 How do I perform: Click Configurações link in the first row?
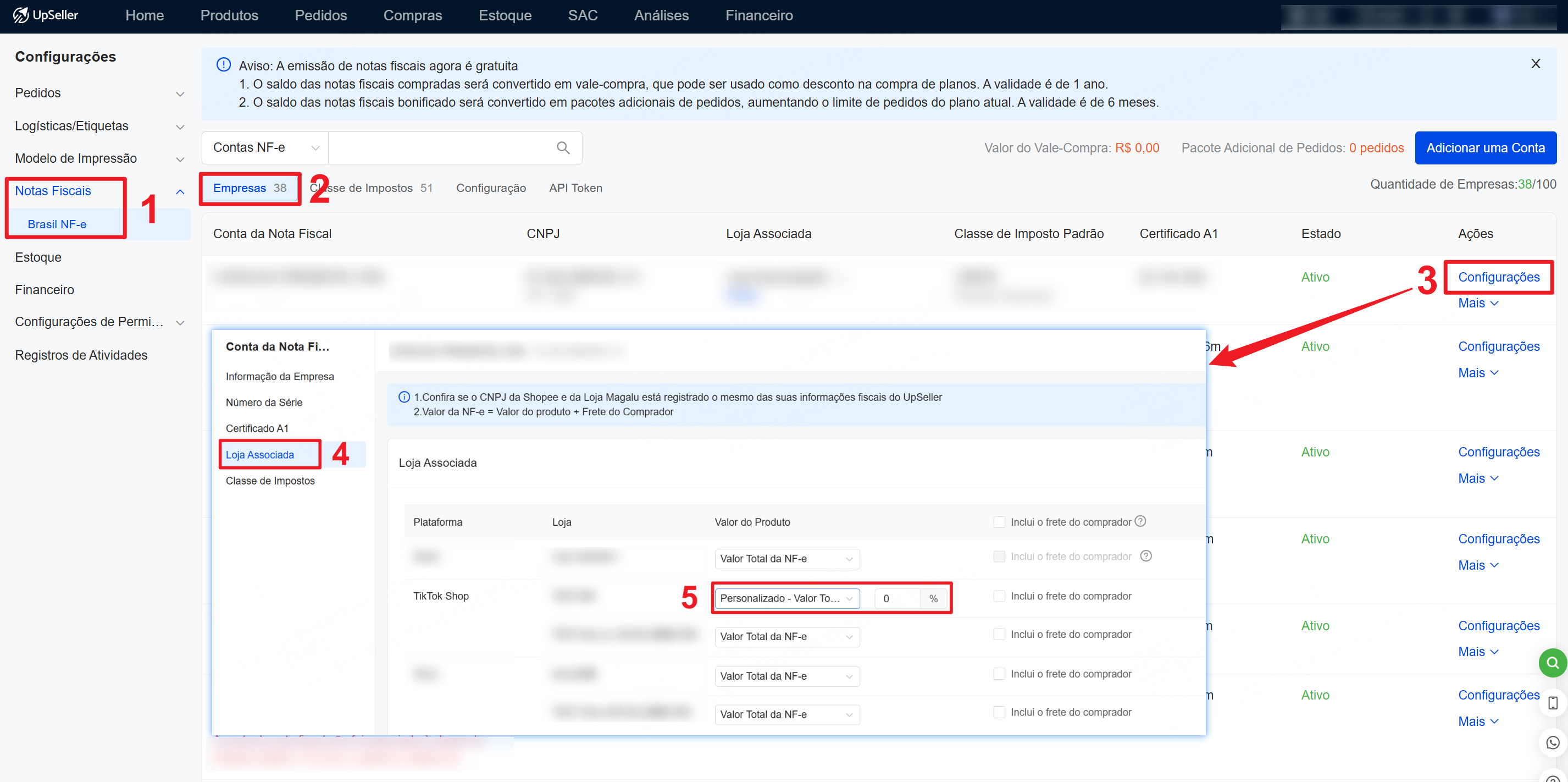click(1498, 277)
